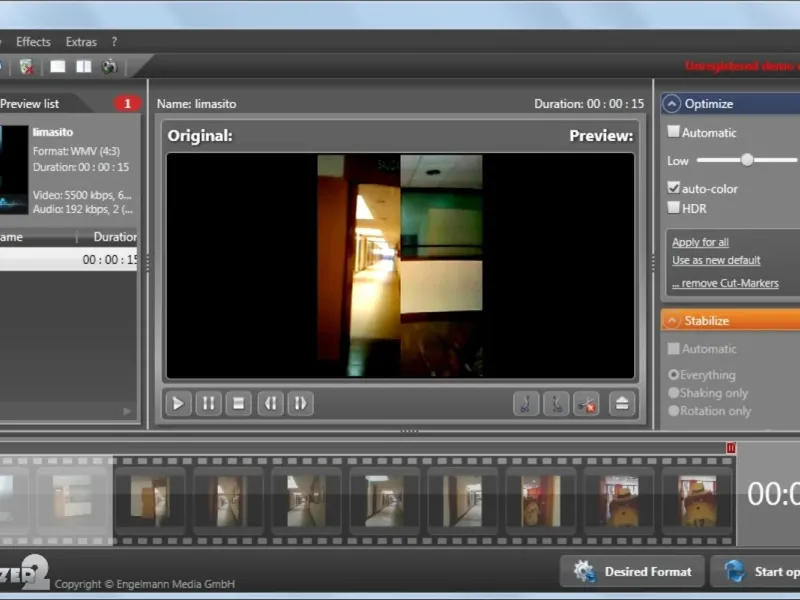Enable the Automatic checkbox under Optimize
800x600 pixels.
coord(674,132)
